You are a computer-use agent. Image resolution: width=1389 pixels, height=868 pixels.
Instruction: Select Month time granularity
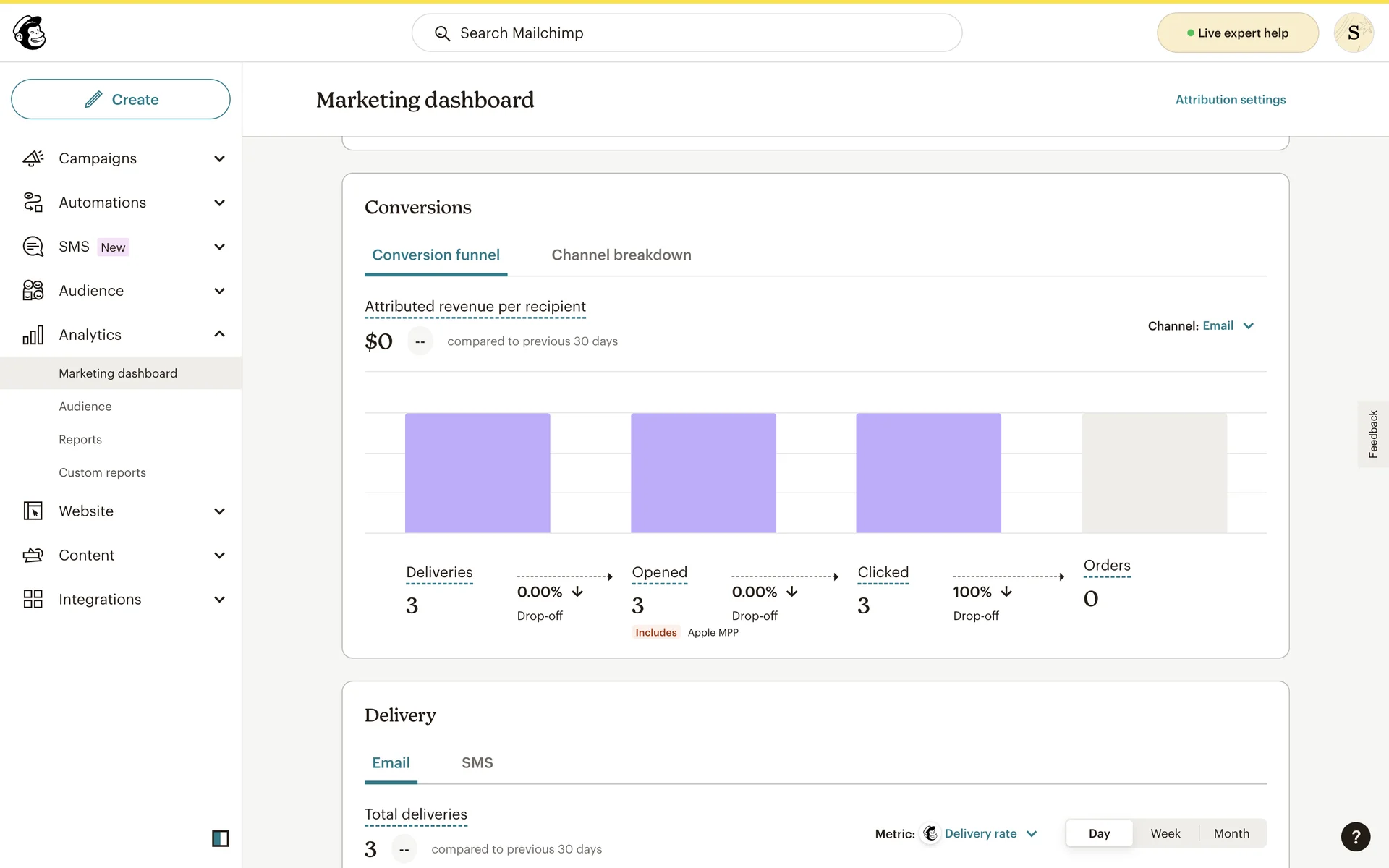click(1231, 833)
